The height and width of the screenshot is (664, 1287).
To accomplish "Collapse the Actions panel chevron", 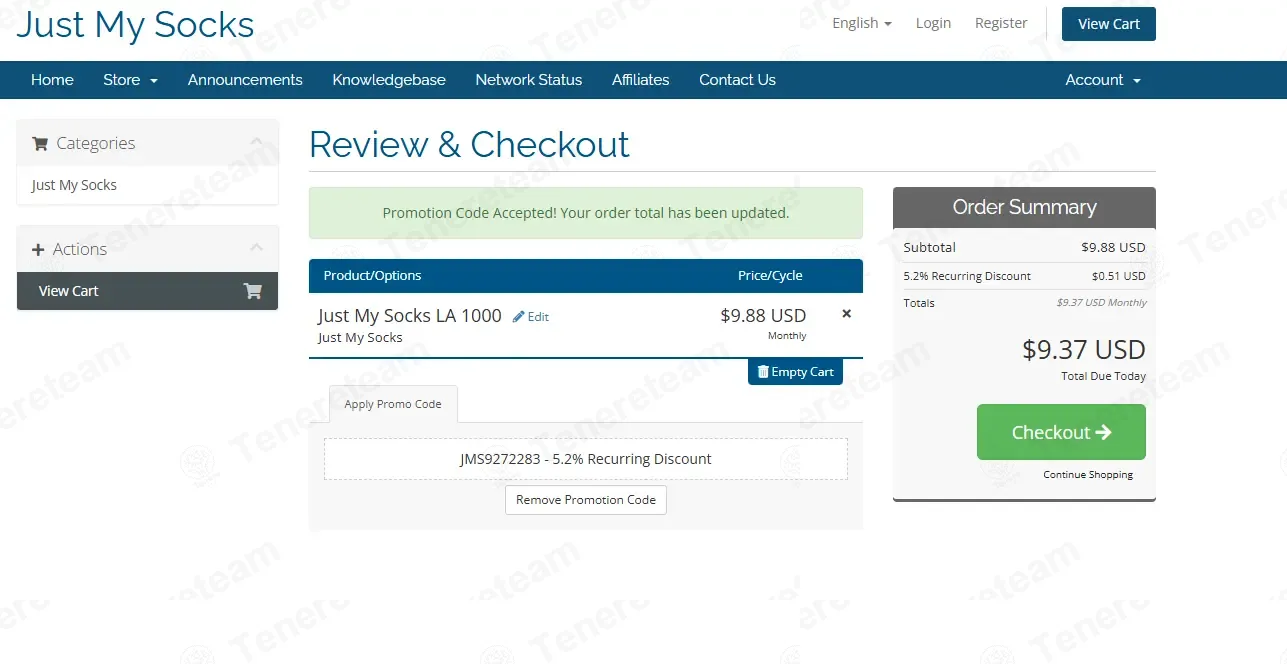I will point(257,248).
